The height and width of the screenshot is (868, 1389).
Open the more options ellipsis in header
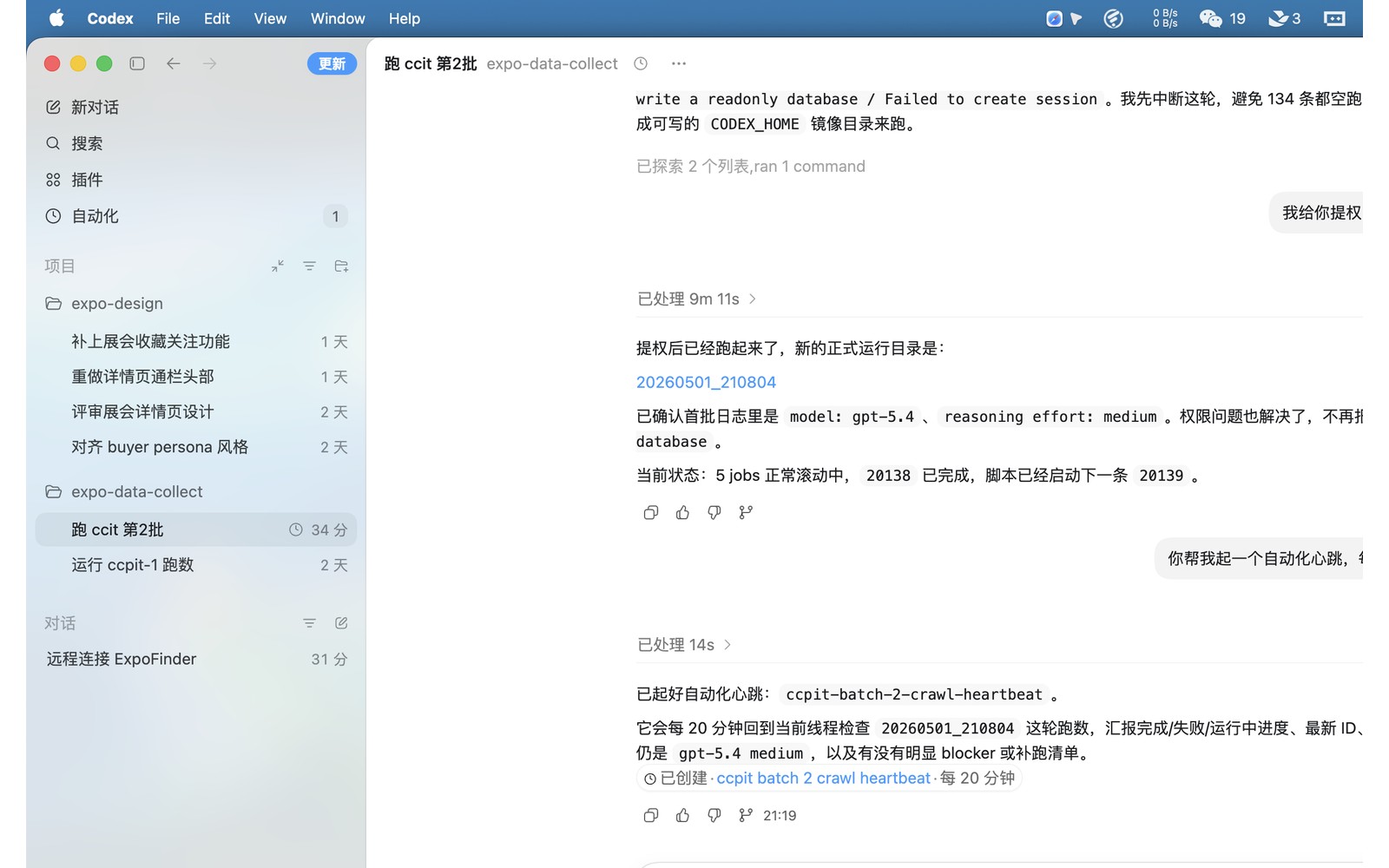point(679,63)
